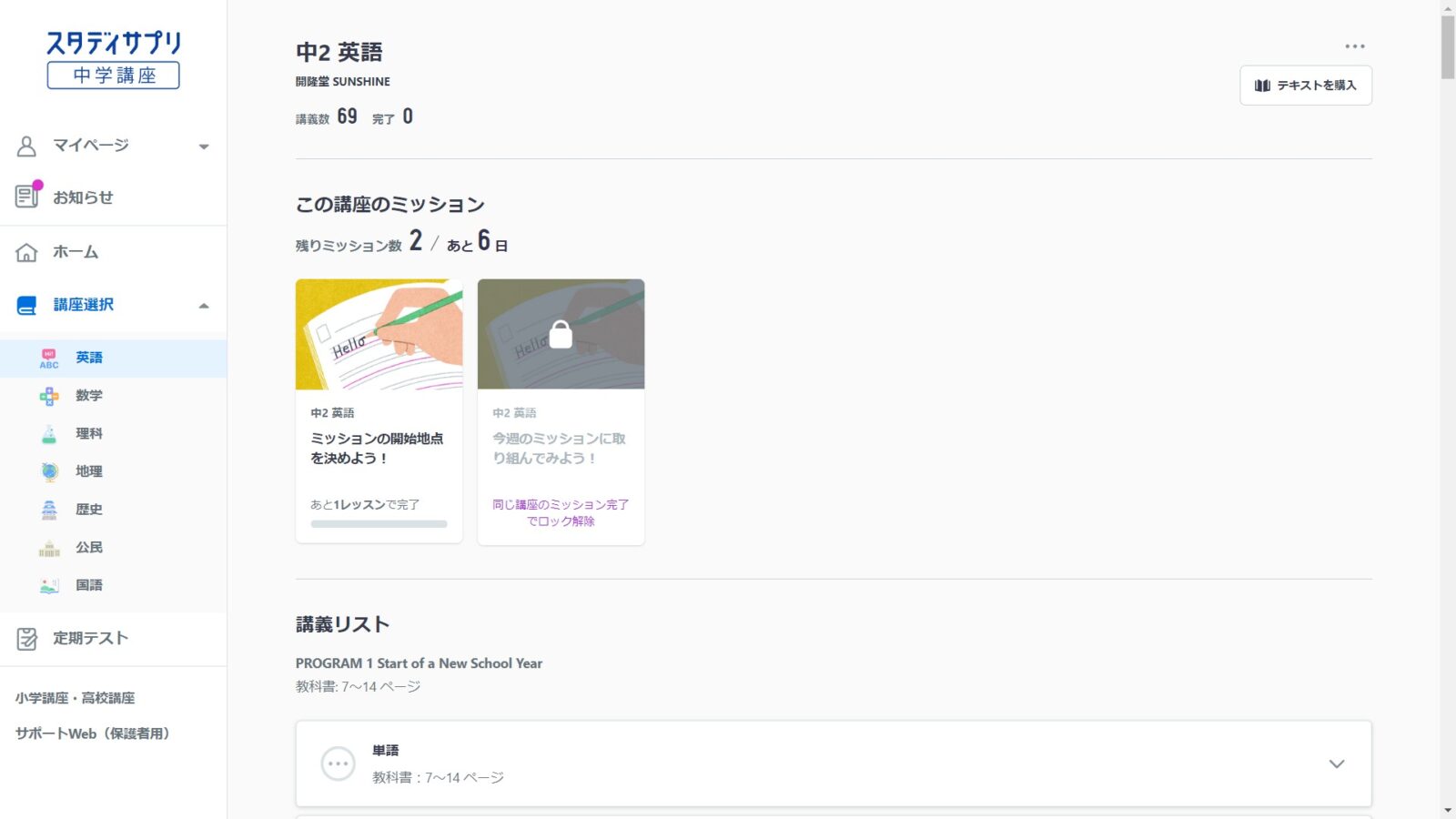Click the book icon in テキストを購入

tap(1262, 86)
